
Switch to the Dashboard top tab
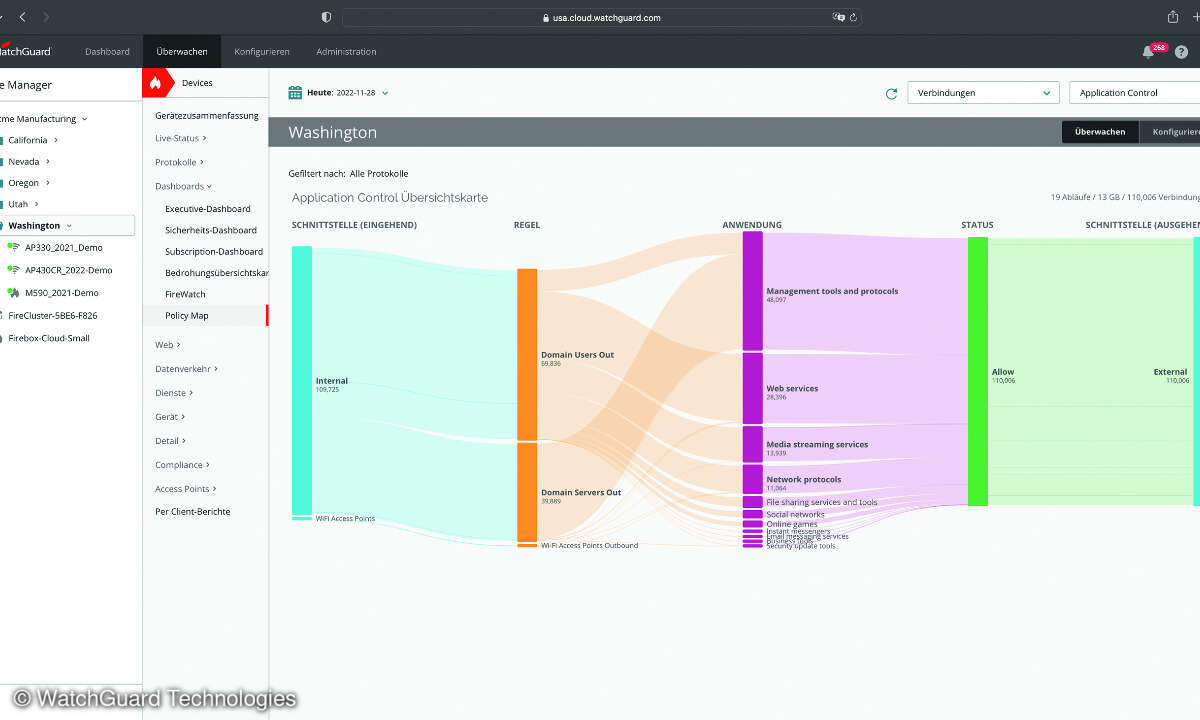[x=107, y=52]
